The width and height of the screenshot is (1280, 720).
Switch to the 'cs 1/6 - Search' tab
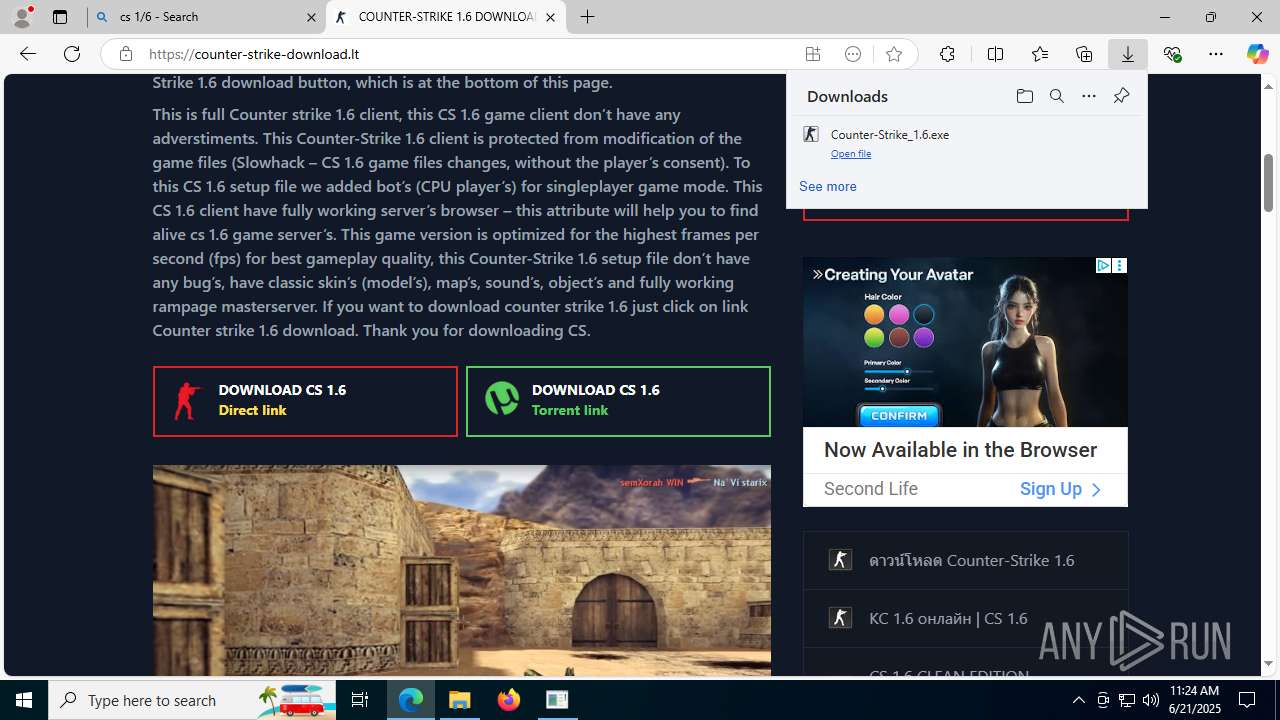click(x=206, y=17)
